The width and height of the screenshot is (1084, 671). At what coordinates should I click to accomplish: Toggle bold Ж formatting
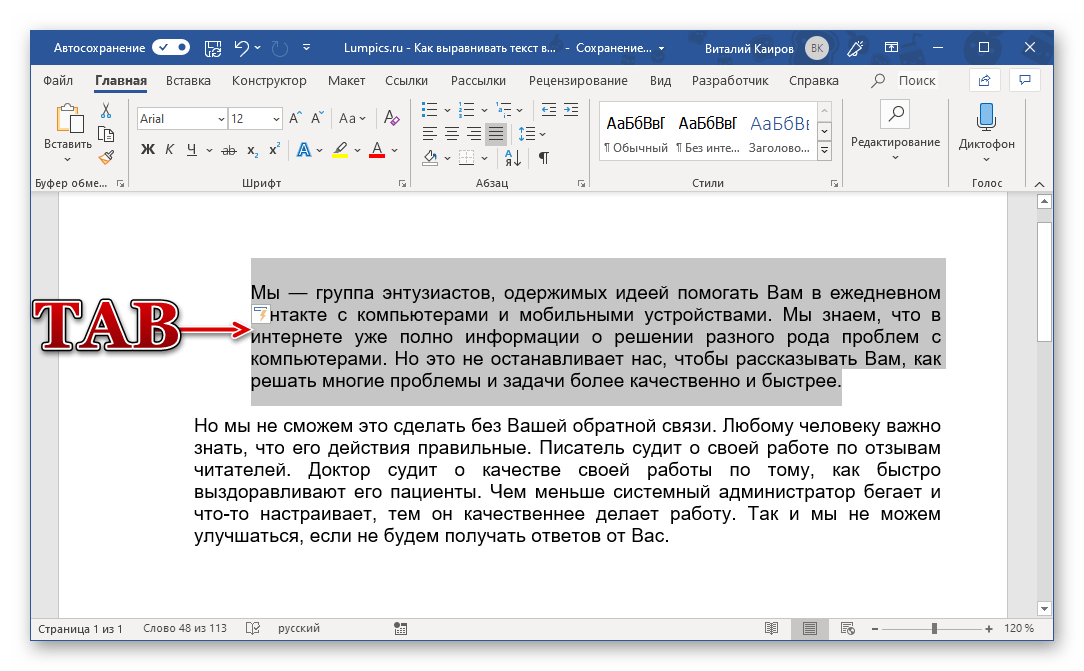[x=147, y=150]
